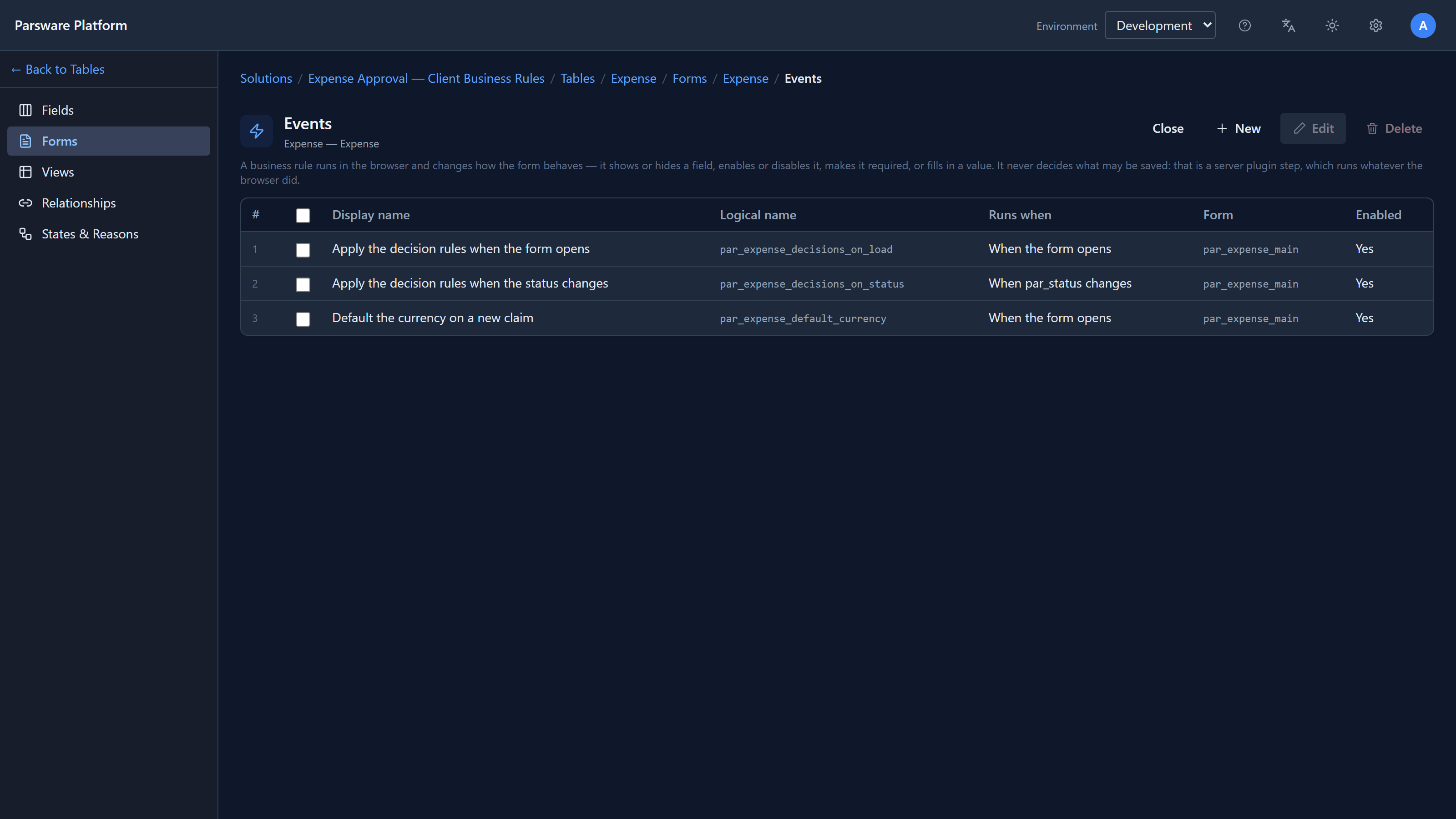The height and width of the screenshot is (819, 1456).
Task: Go Back to Tables link
Action: tap(58, 70)
